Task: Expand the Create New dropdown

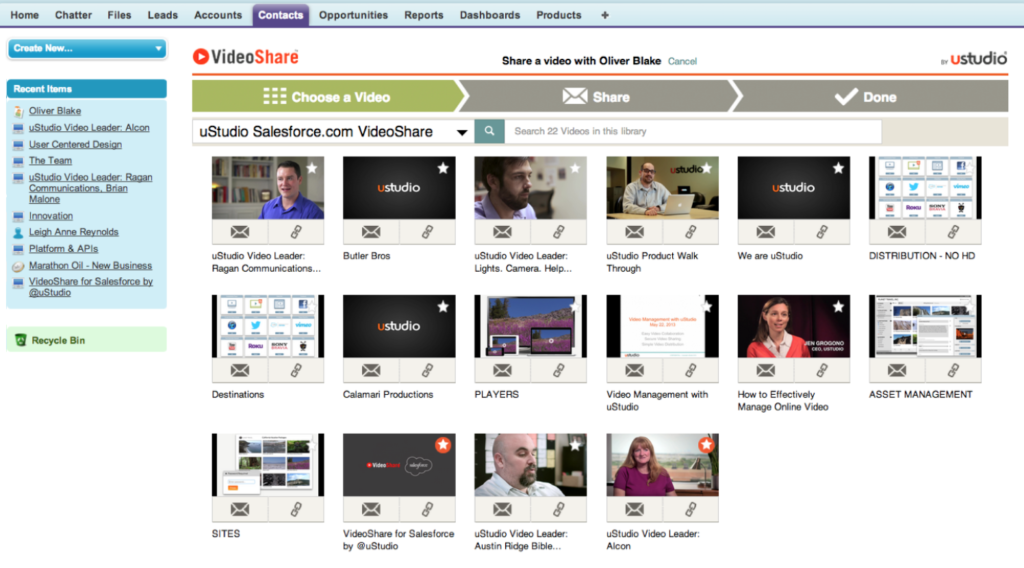Action: point(87,48)
